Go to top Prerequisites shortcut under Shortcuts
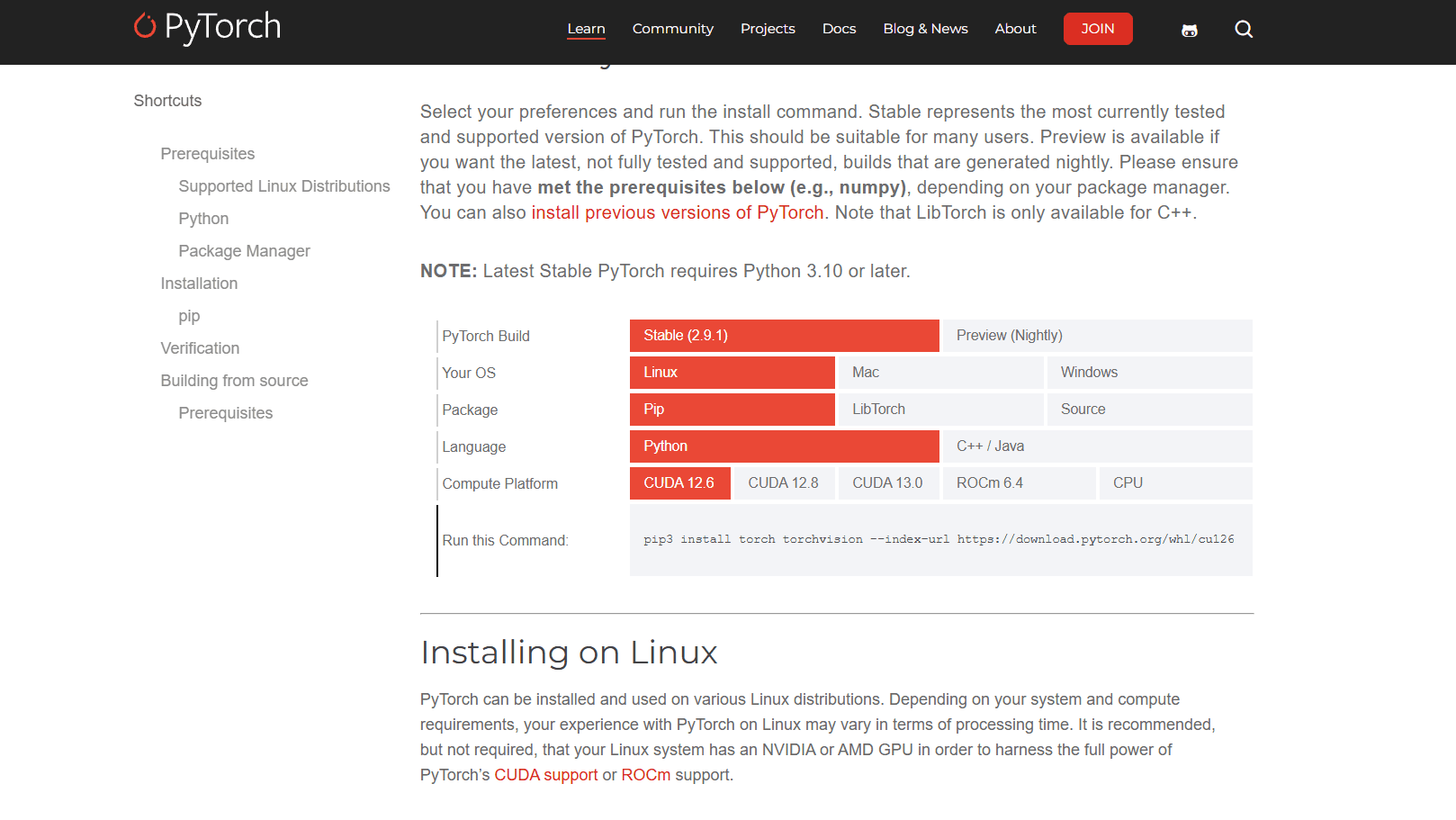 point(208,154)
